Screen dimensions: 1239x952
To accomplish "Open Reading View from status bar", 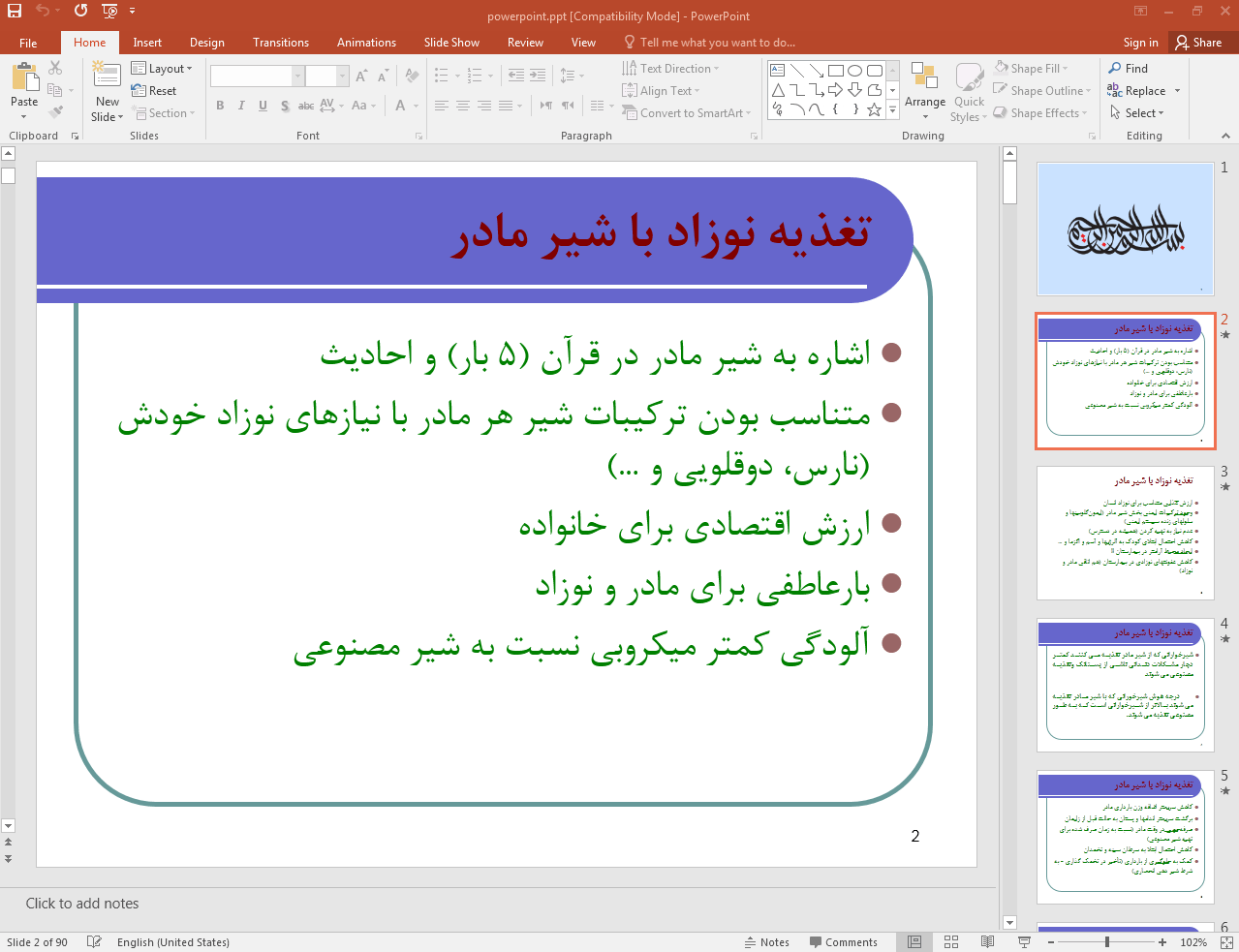I will click(987, 941).
